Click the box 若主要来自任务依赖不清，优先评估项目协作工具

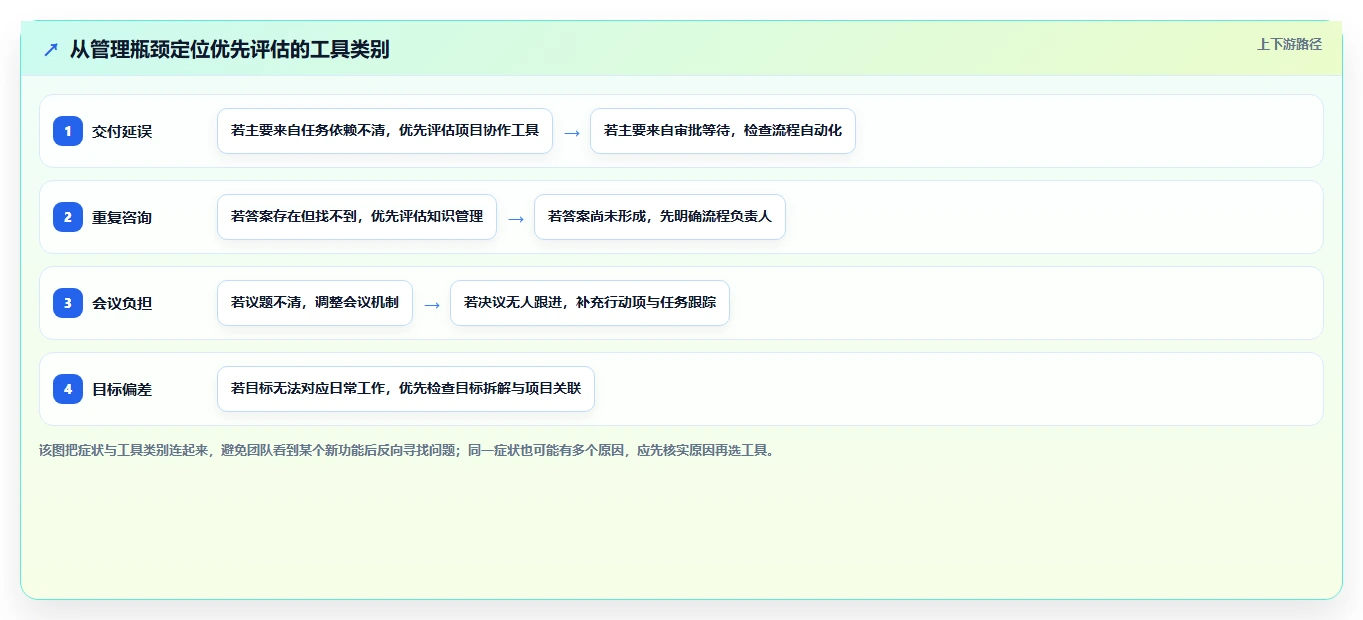[x=385, y=131]
